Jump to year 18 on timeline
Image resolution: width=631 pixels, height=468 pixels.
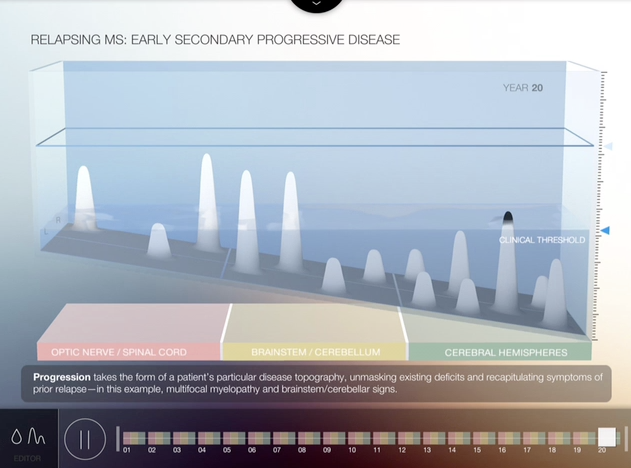point(552,438)
